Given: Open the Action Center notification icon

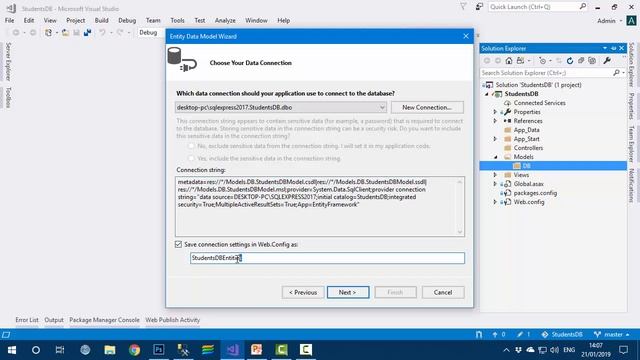Looking at the screenshot, I should 623,350.
